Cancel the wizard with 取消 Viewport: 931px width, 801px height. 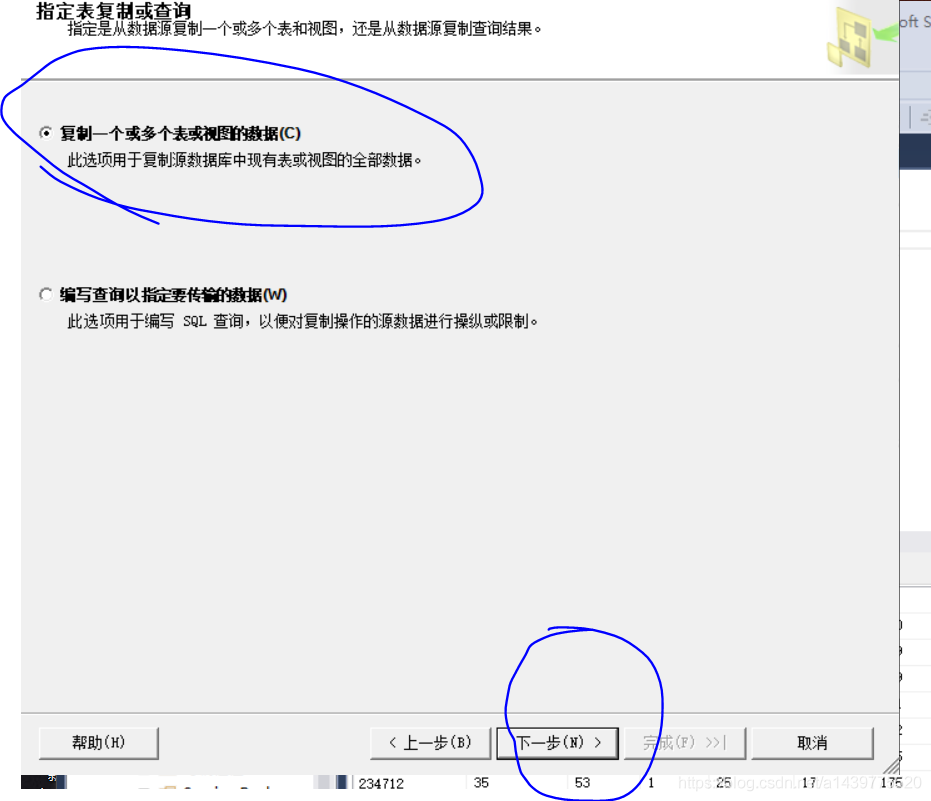812,743
